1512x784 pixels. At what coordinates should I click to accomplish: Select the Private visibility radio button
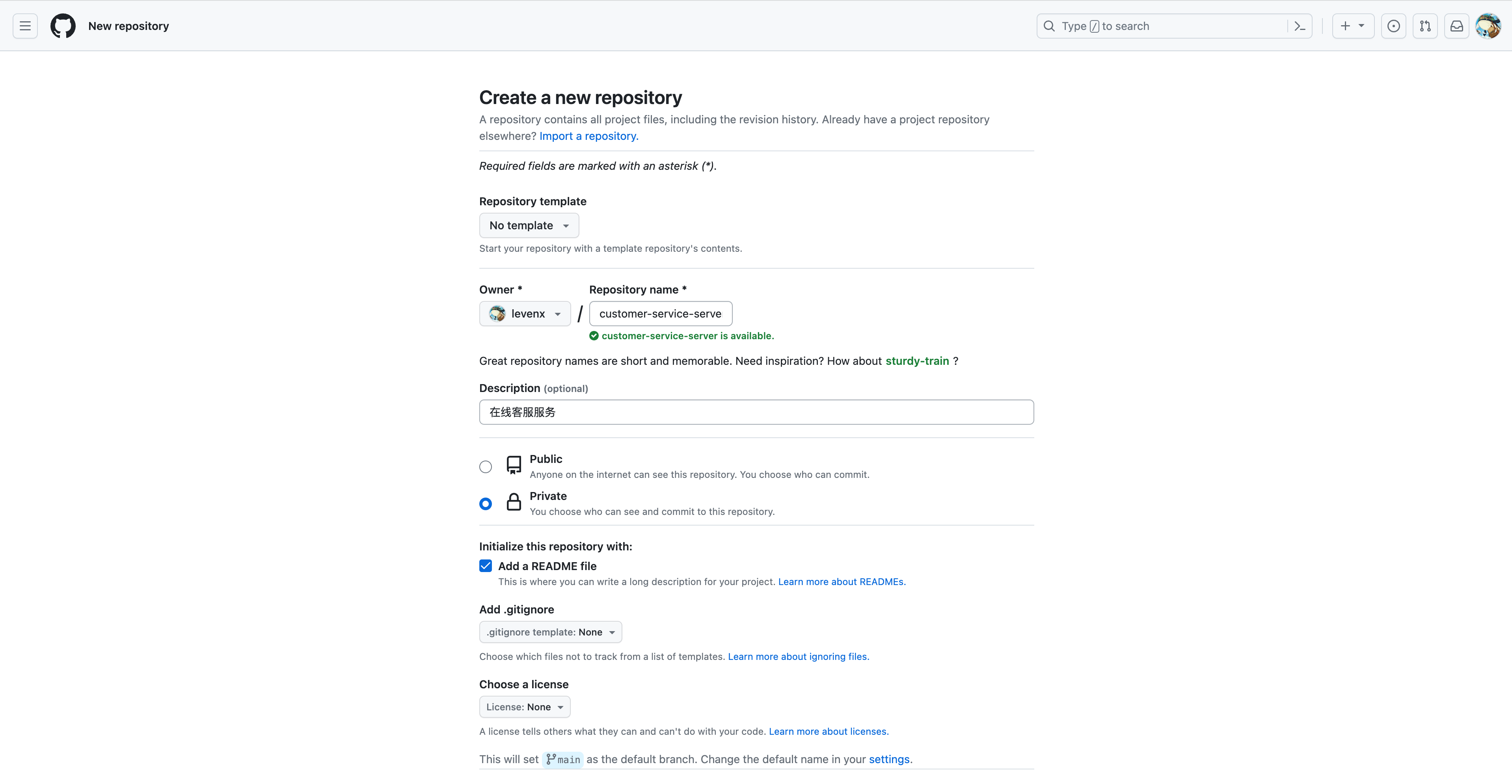click(486, 503)
